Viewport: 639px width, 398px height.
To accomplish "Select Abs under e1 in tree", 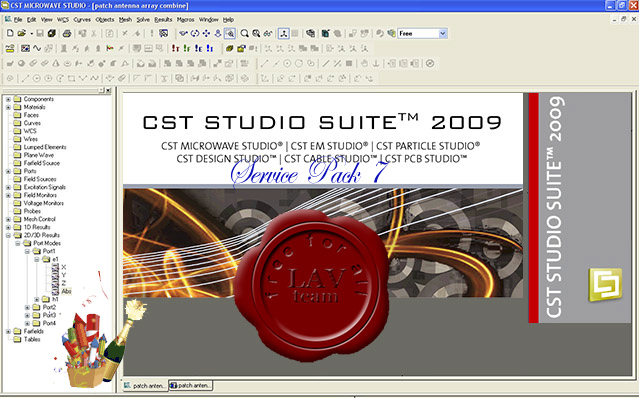I will pyautogui.click(x=66, y=291).
